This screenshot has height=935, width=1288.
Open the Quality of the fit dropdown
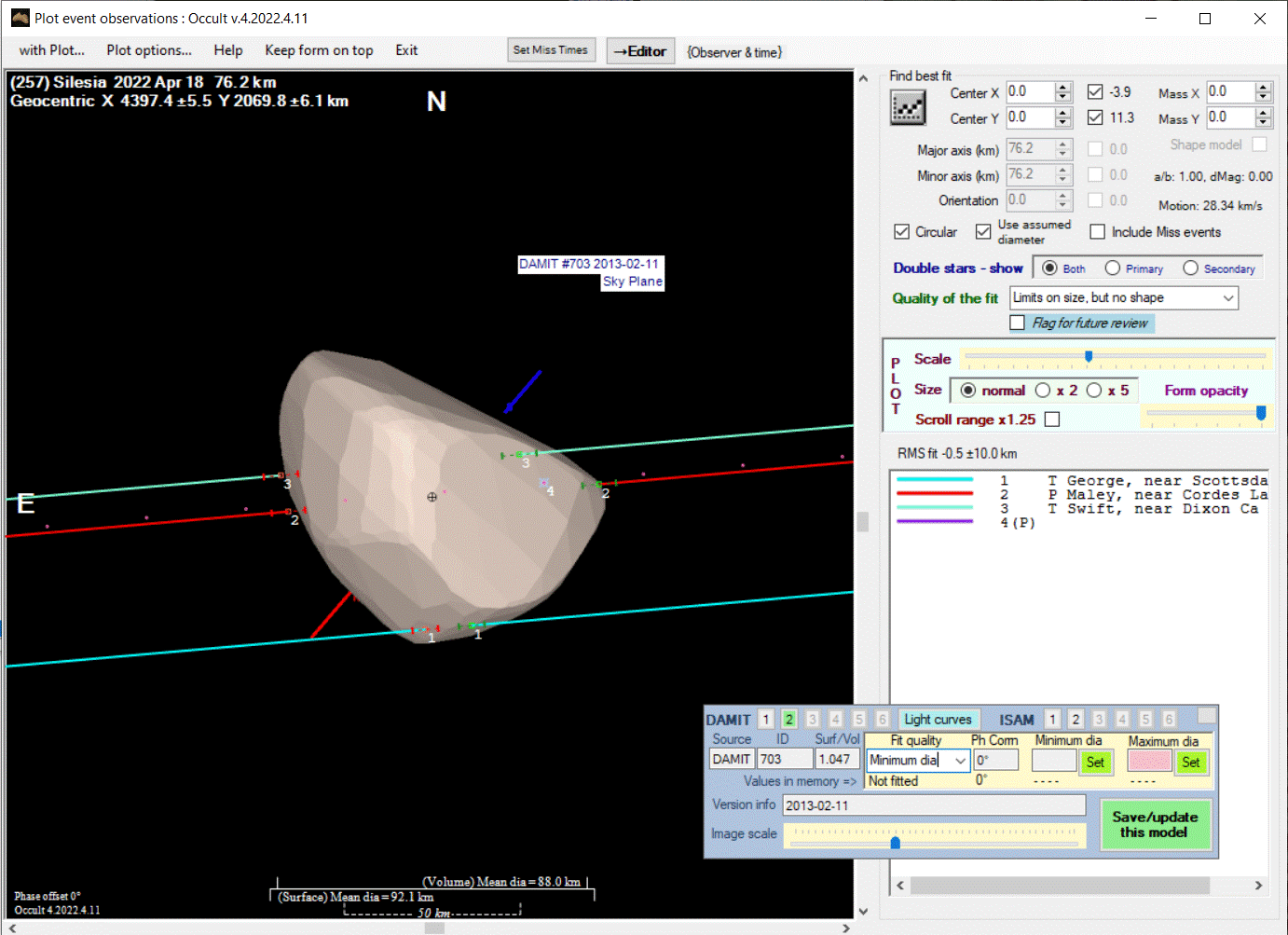pos(1228,298)
